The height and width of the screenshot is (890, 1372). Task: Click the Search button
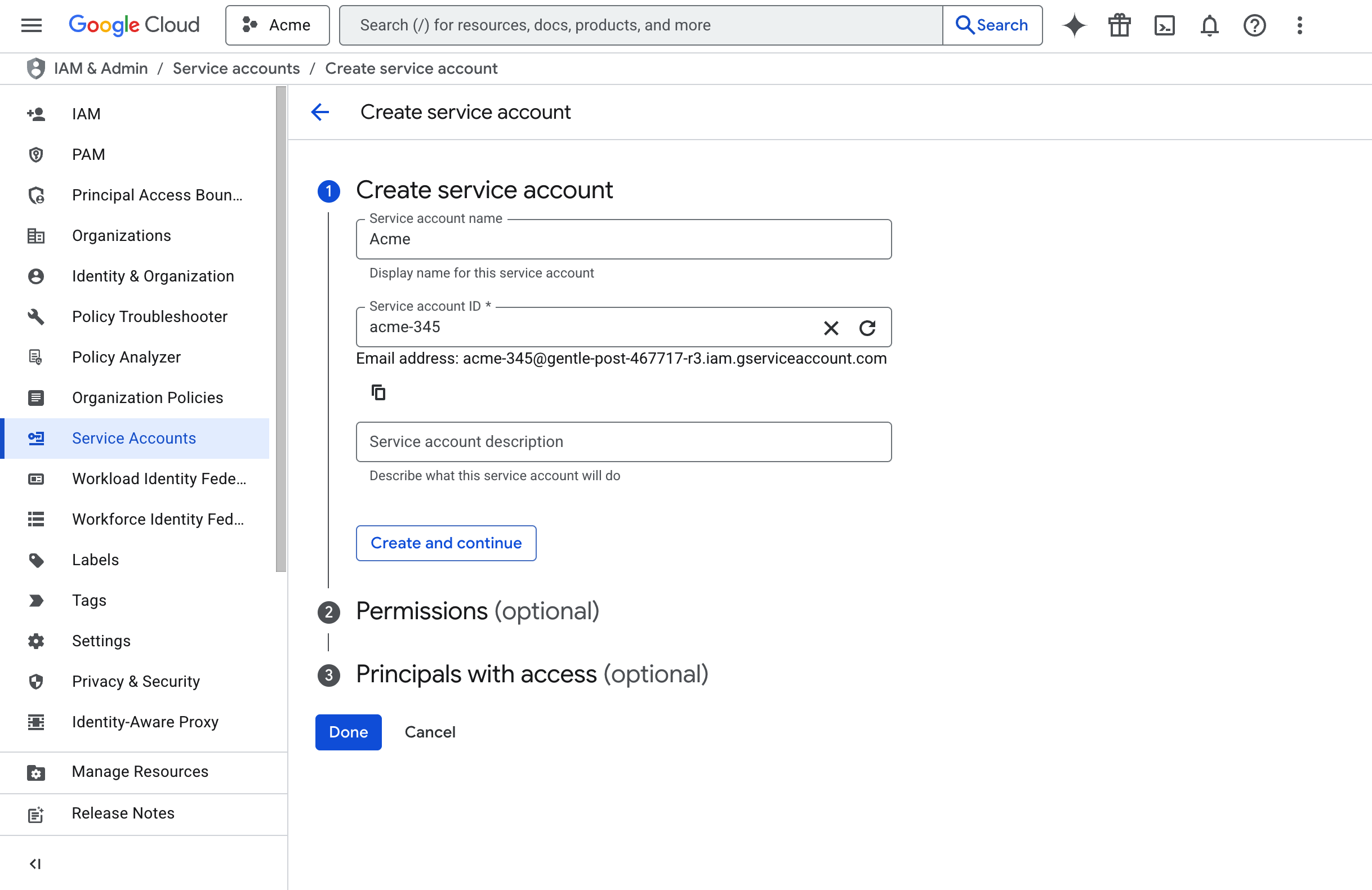point(992,25)
